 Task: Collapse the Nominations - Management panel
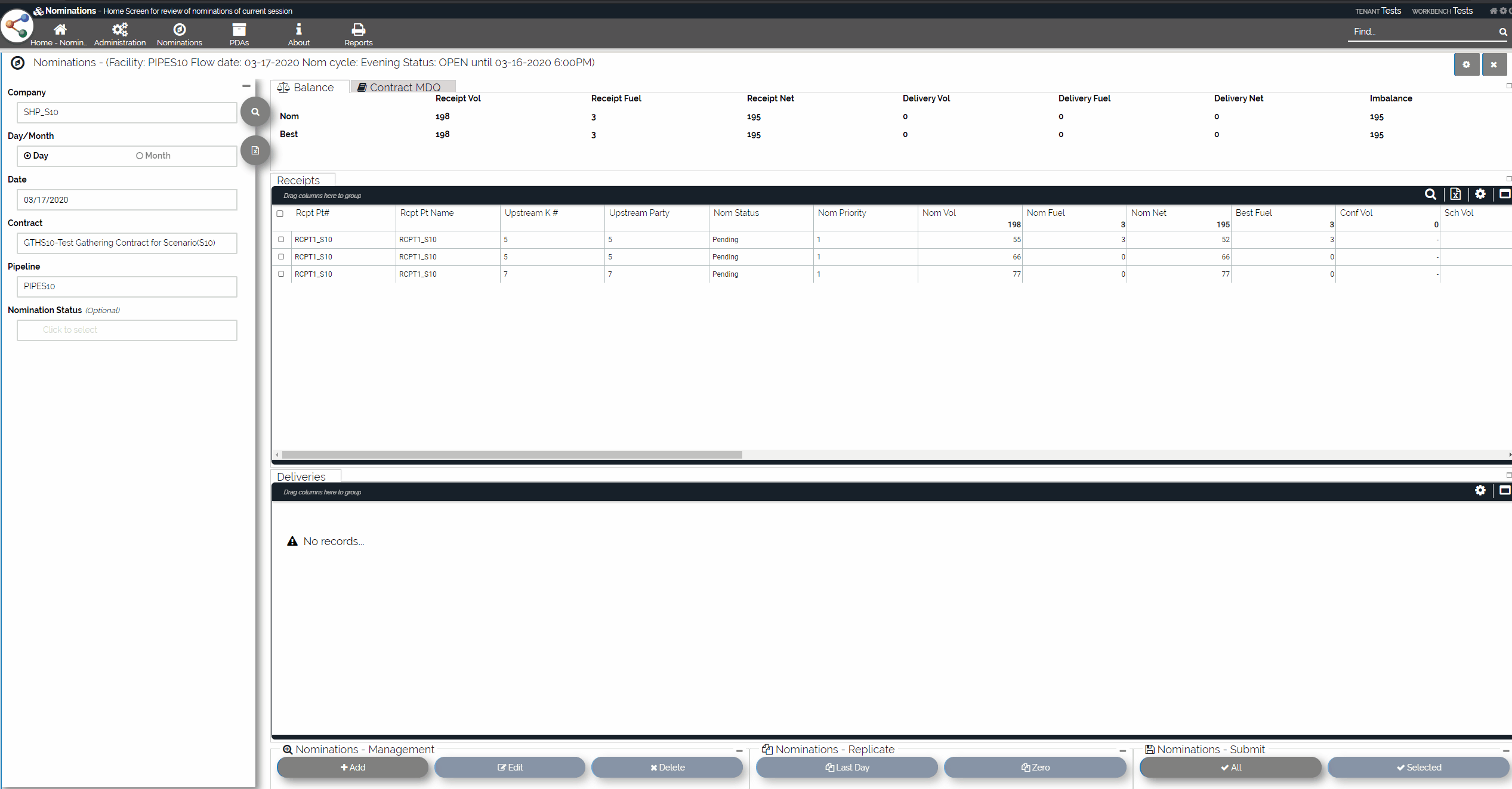[739, 751]
